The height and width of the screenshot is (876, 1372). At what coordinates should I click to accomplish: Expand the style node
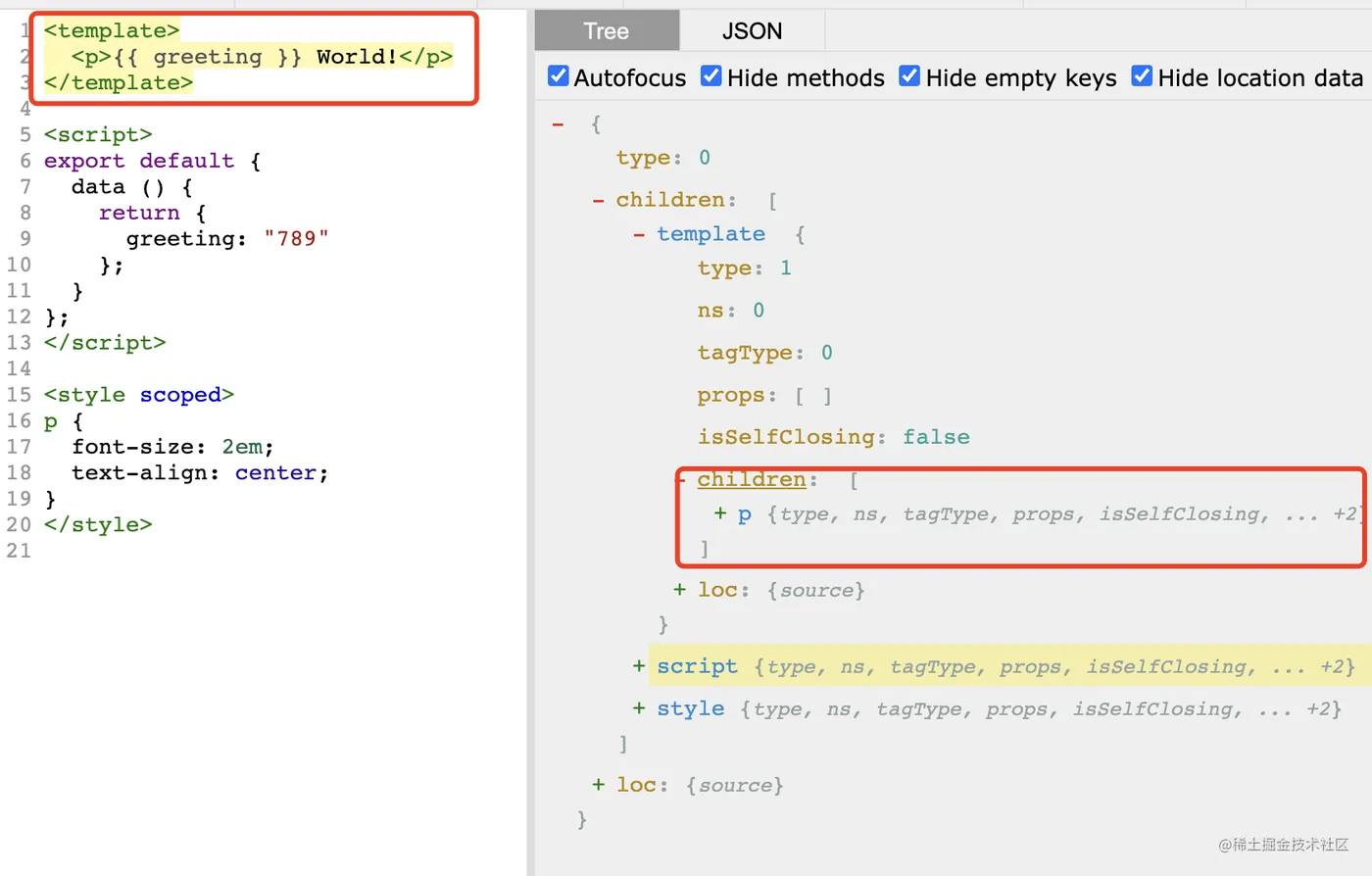[639, 708]
